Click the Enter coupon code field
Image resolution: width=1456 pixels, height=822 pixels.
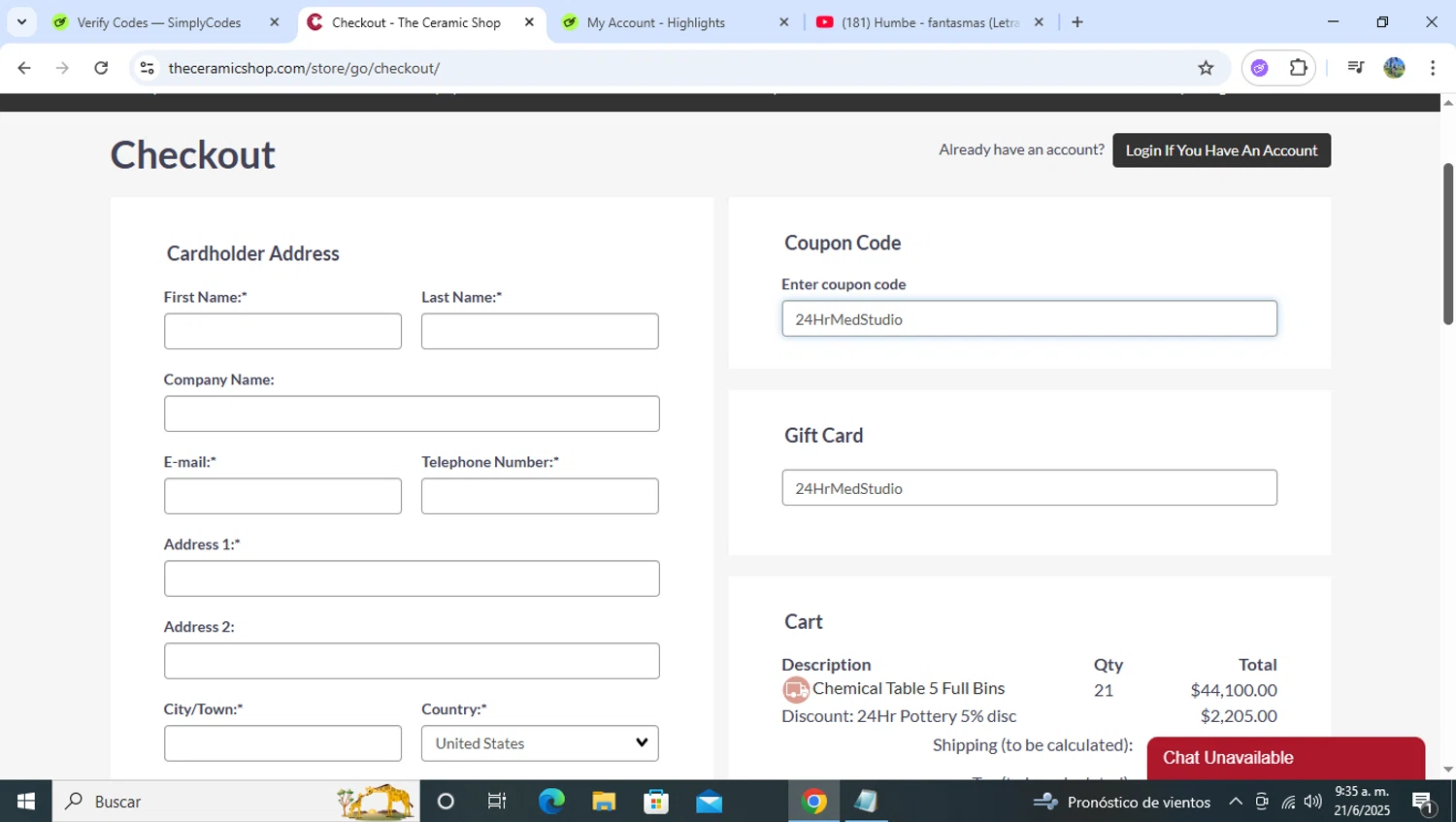point(1029,318)
